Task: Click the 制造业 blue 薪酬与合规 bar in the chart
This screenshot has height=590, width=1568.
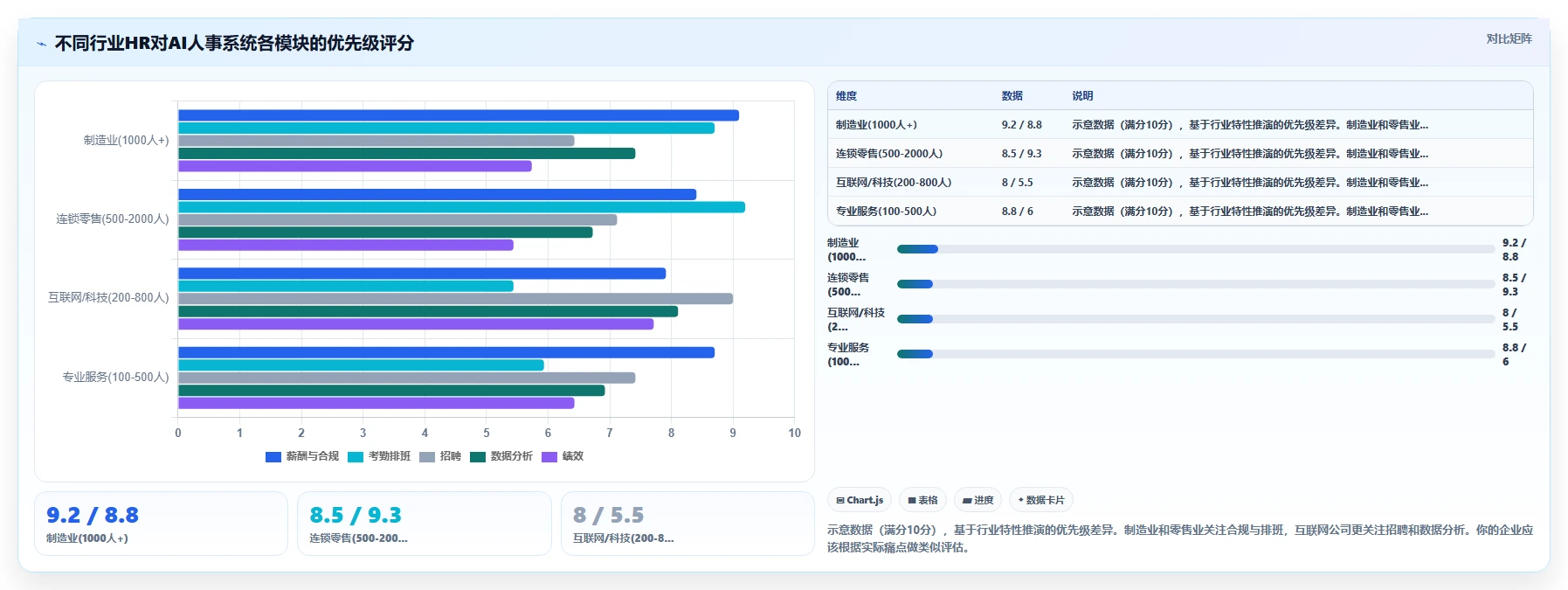Action: 459,115
